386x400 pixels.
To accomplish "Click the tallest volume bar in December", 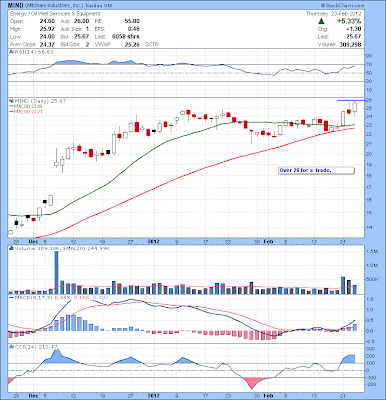I will 56,273.
